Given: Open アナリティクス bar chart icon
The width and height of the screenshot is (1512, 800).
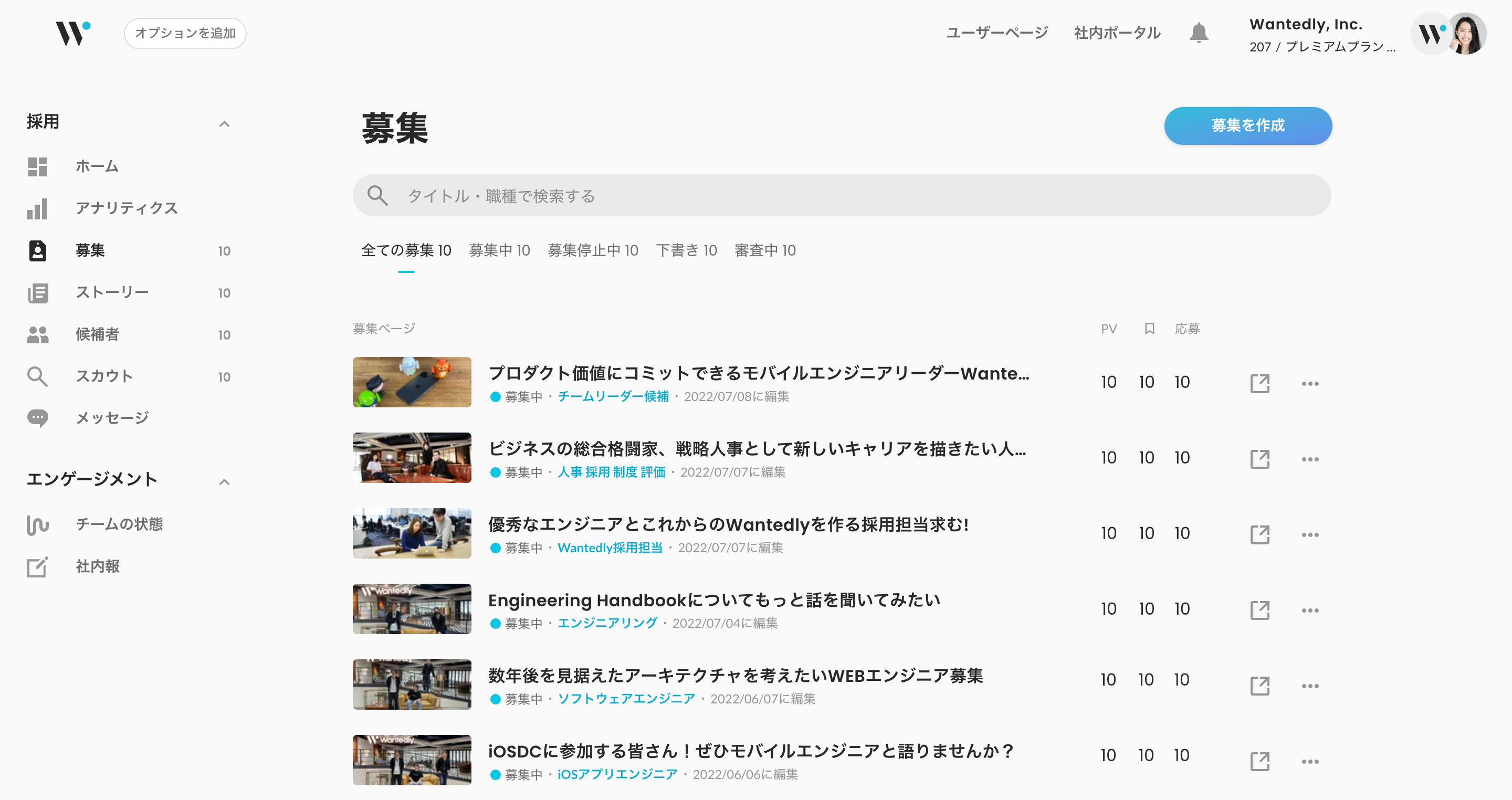Looking at the screenshot, I should click(38, 209).
